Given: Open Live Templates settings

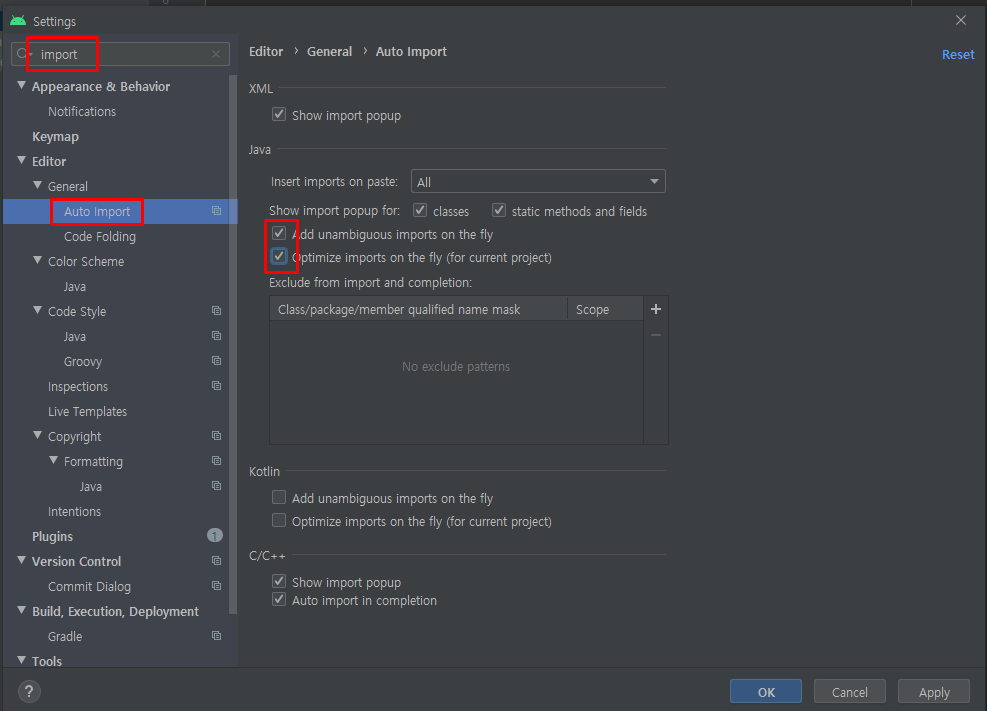Looking at the screenshot, I should point(87,411).
